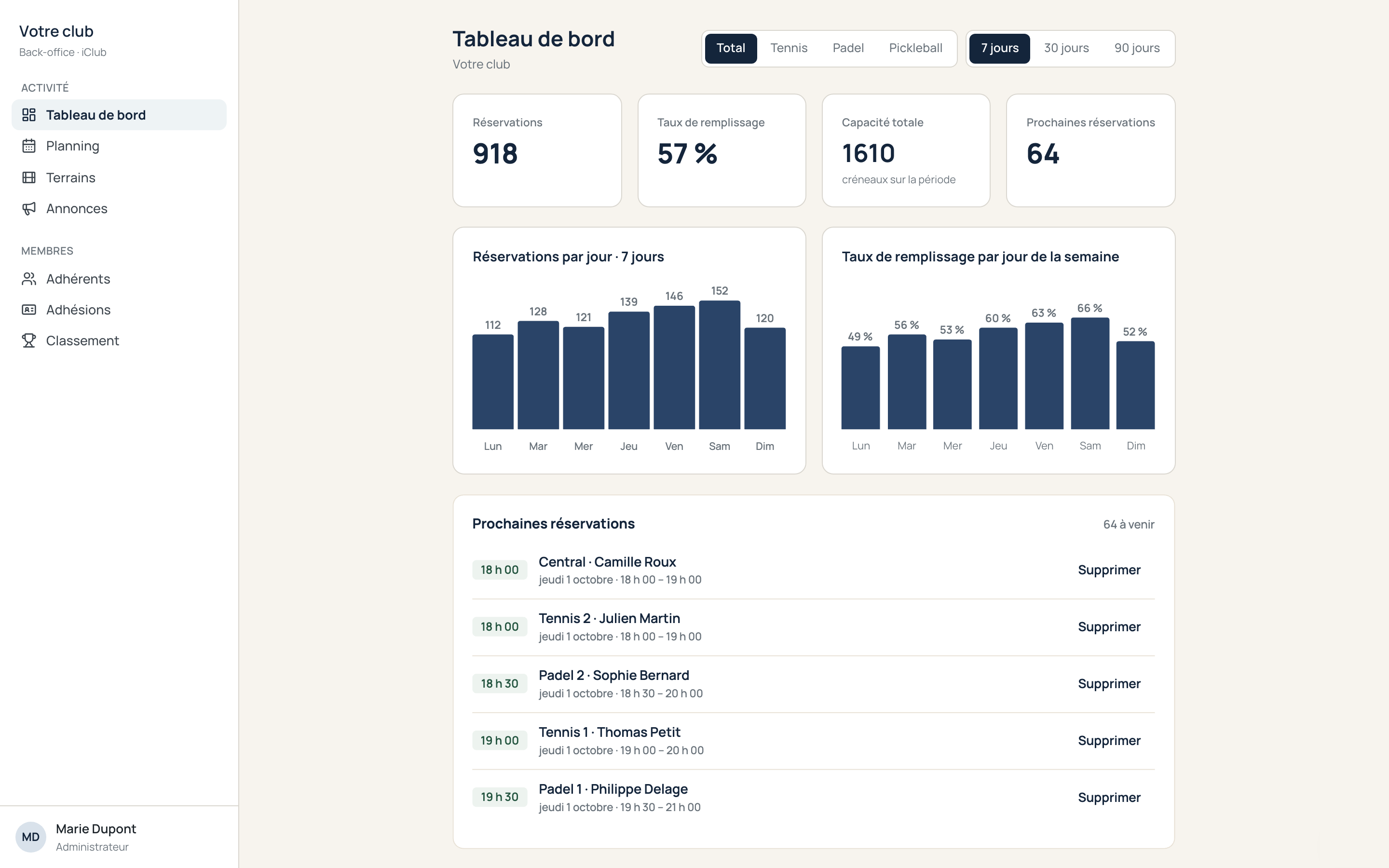Viewport: 1389px width, 868px height.
Task: Click the Prochaines réservations 64 card
Action: click(1090, 150)
